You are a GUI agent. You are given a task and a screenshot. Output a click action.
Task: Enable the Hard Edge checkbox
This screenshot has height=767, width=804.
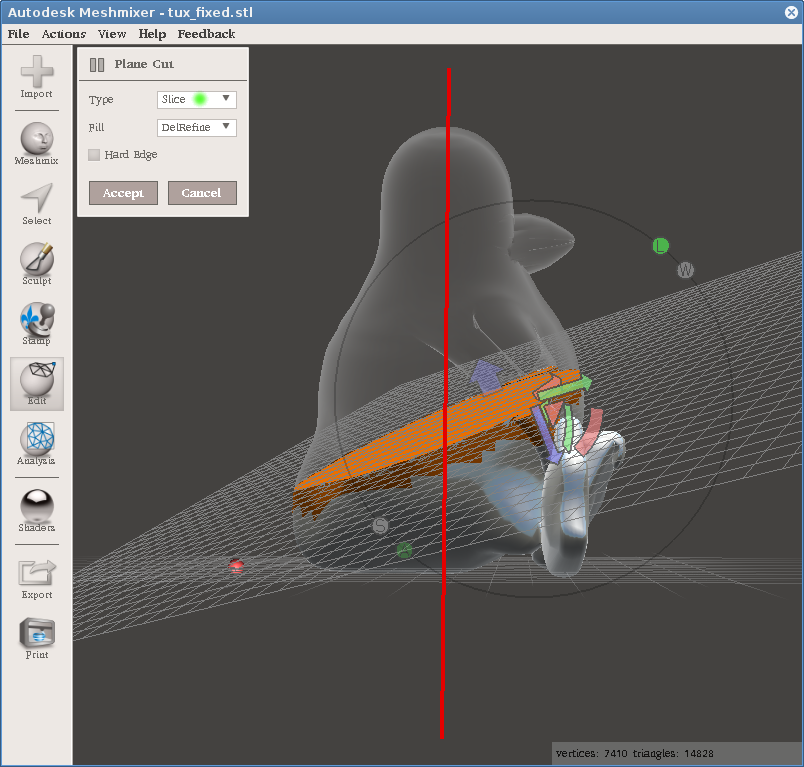[x=94, y=155]
